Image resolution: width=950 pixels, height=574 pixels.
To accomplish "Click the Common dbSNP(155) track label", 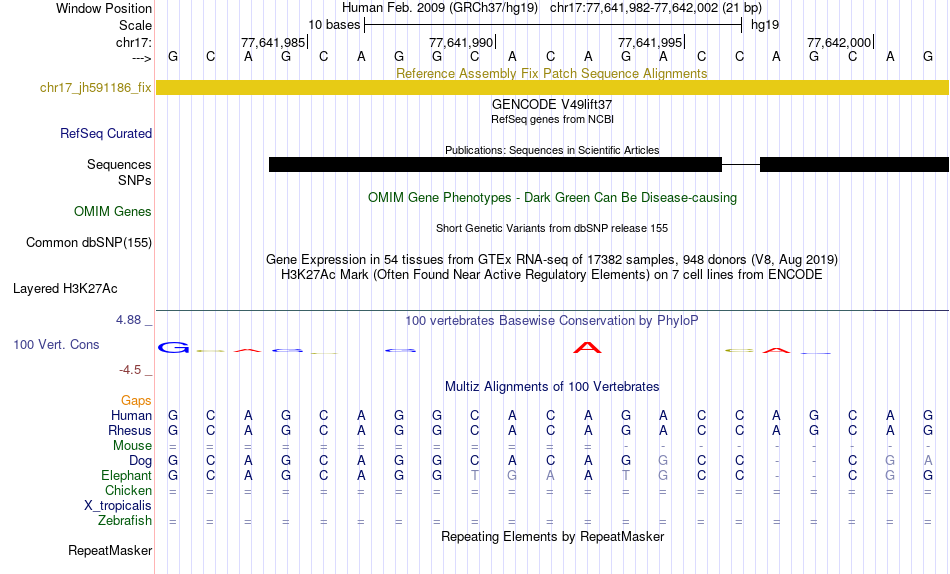I will tap(88, 242).
